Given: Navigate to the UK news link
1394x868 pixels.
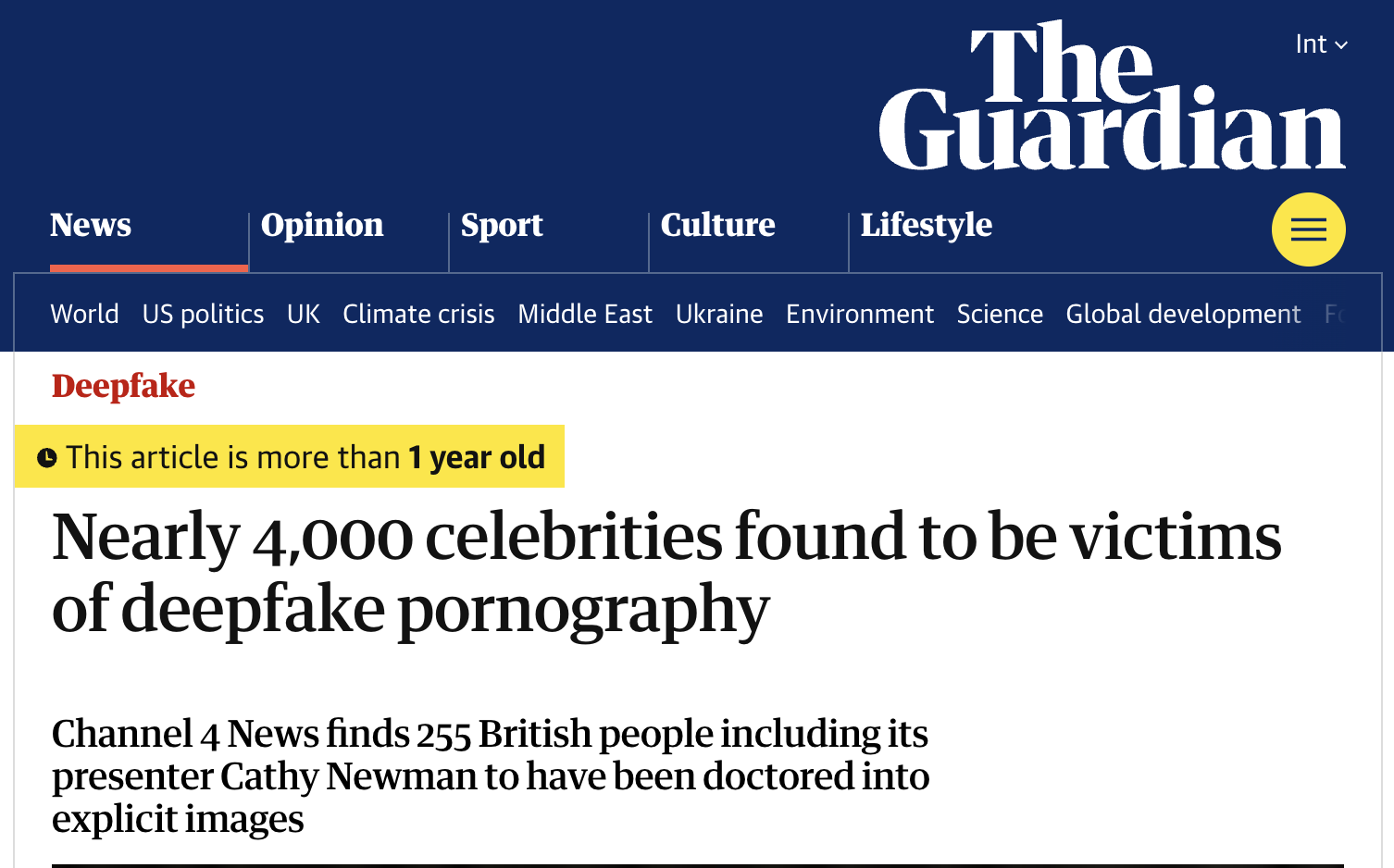Looking at the screenshot, I should (x=304, y=315).
